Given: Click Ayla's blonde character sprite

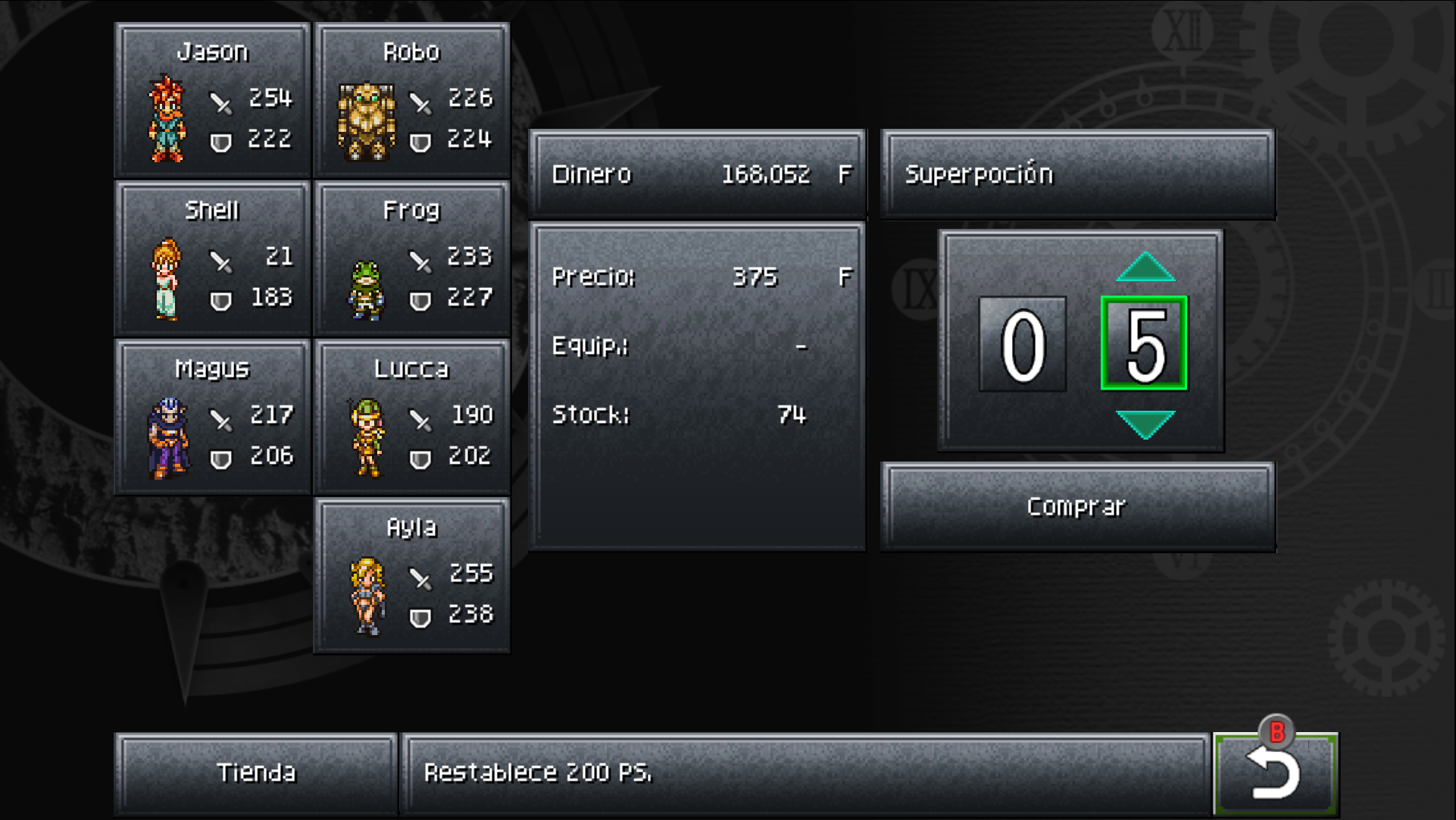Looking at the screenshot, I should pyautogui.click(x=367, y=596).
